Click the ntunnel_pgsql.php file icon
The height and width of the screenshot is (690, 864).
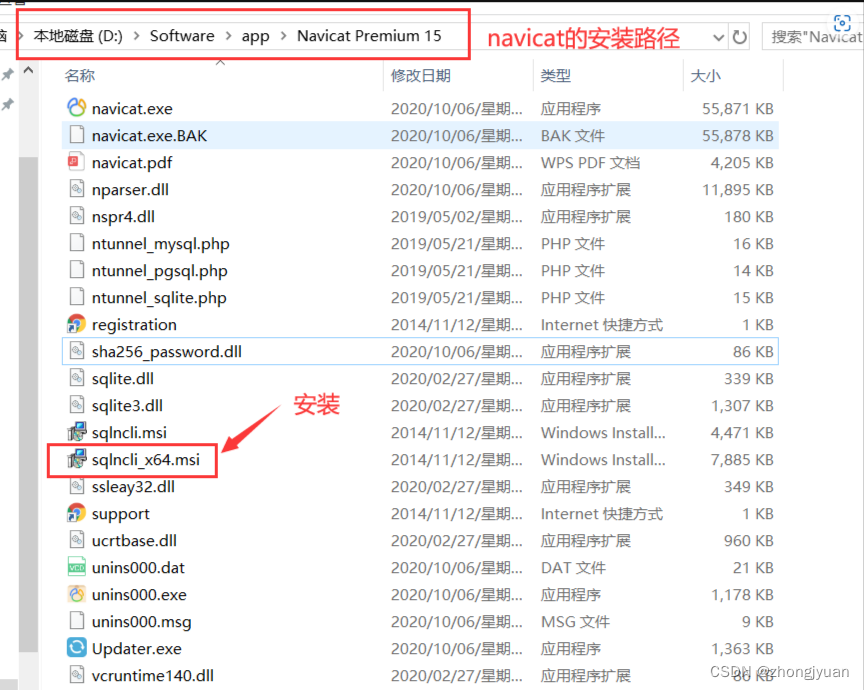tap(77, 270)
